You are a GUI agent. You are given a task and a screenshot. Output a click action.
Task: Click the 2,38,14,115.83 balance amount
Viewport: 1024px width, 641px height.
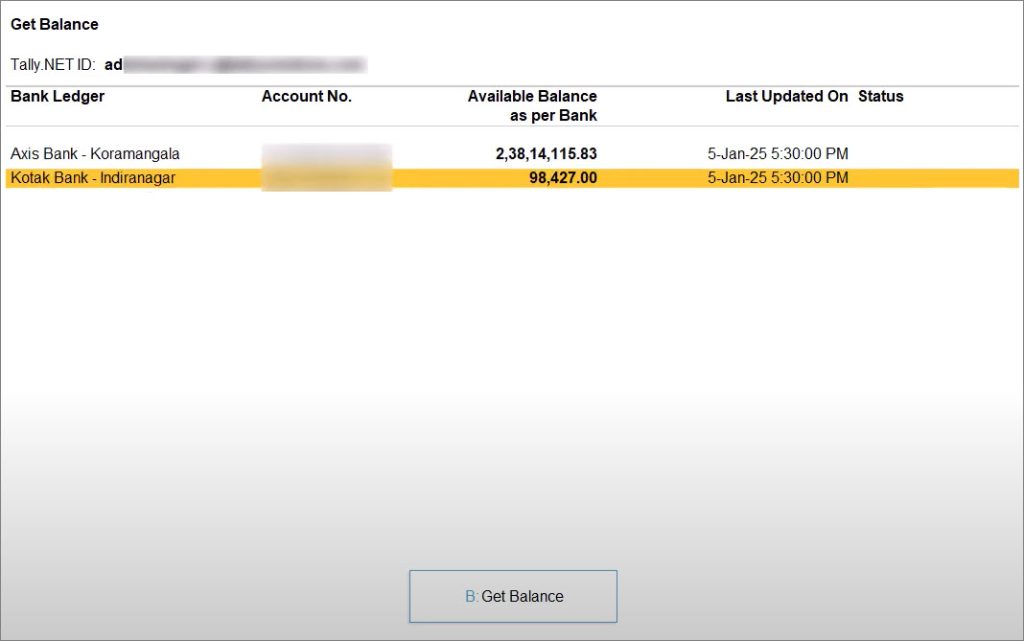pyautogui.click(x=545, y=154)
